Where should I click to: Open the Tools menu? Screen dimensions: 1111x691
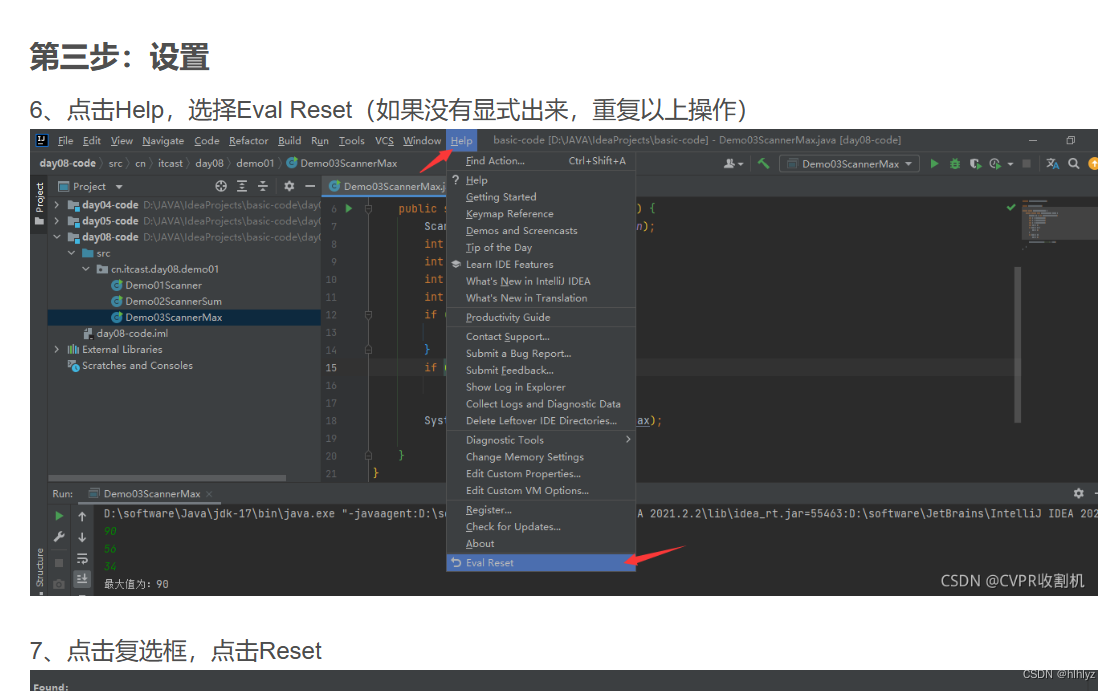pos(351,141)
